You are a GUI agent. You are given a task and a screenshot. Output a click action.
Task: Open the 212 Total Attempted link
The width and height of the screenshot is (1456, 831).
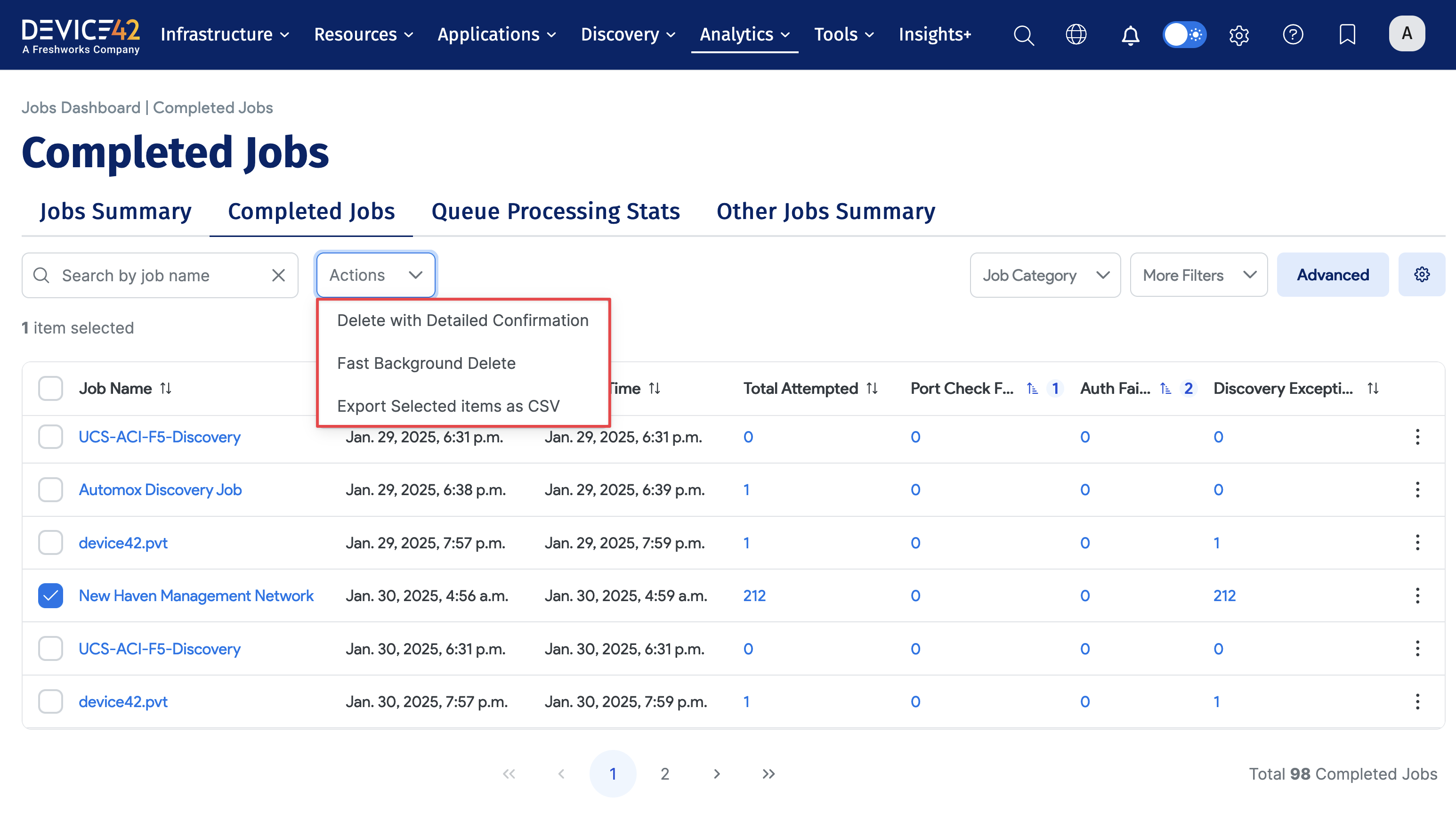point(754,596)
